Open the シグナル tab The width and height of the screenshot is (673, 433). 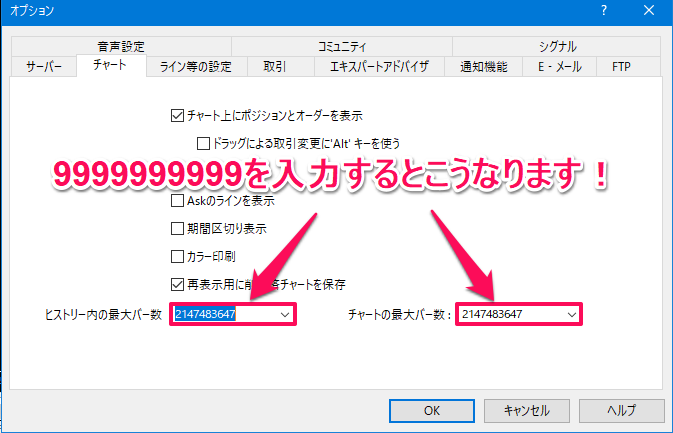(x=557, y=46)
